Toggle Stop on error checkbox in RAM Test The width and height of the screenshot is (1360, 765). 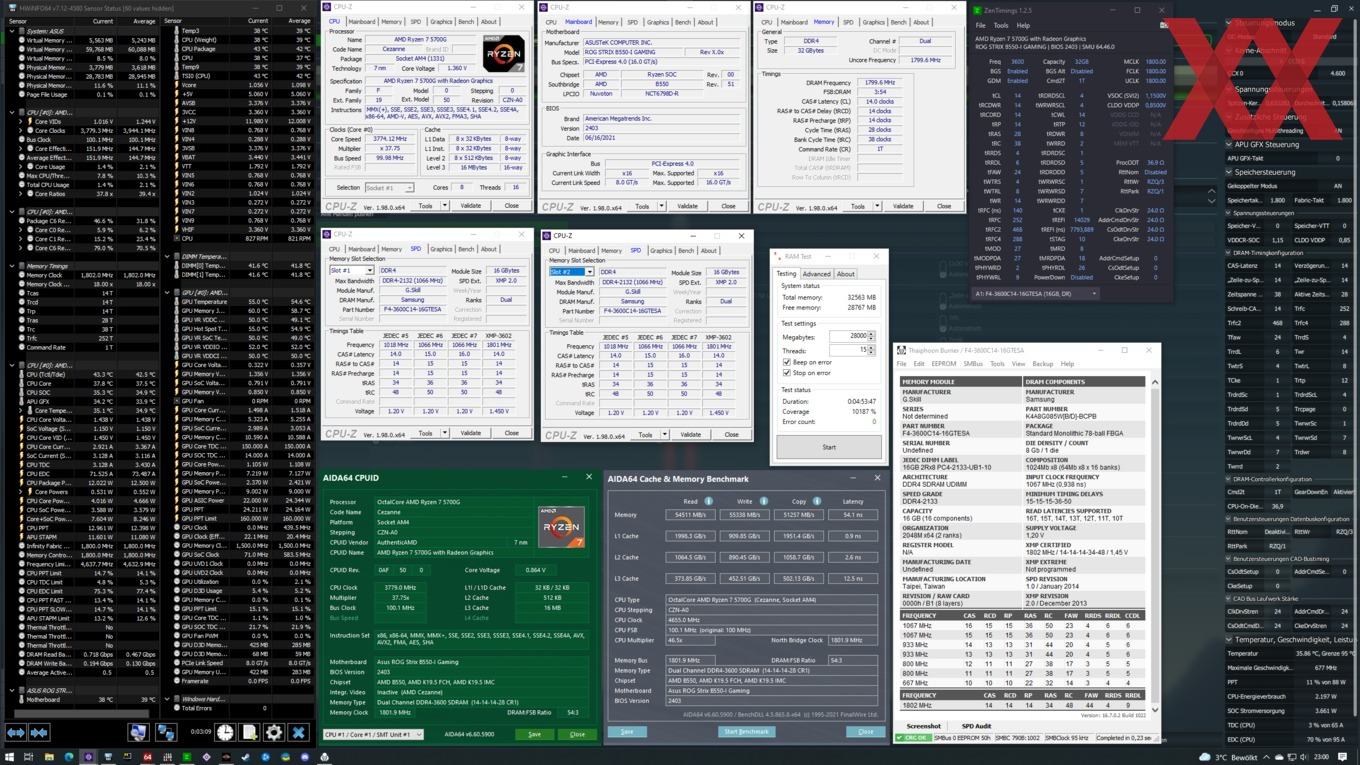point(787,373)
